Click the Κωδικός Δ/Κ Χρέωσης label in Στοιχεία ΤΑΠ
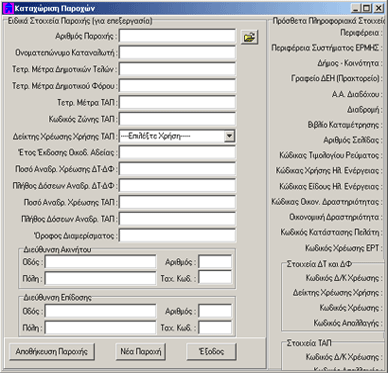 tap(344, 357)
